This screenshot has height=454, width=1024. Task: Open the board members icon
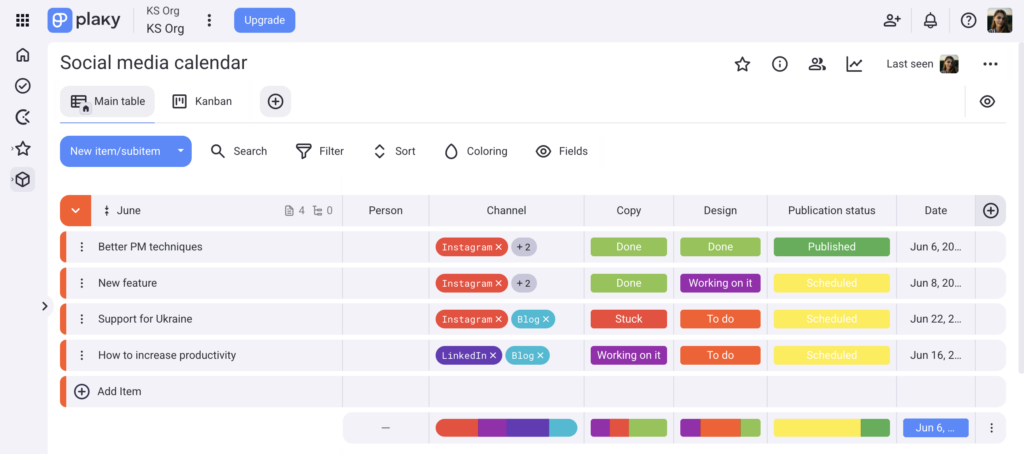pyautogui.click(x=817, y=64)
